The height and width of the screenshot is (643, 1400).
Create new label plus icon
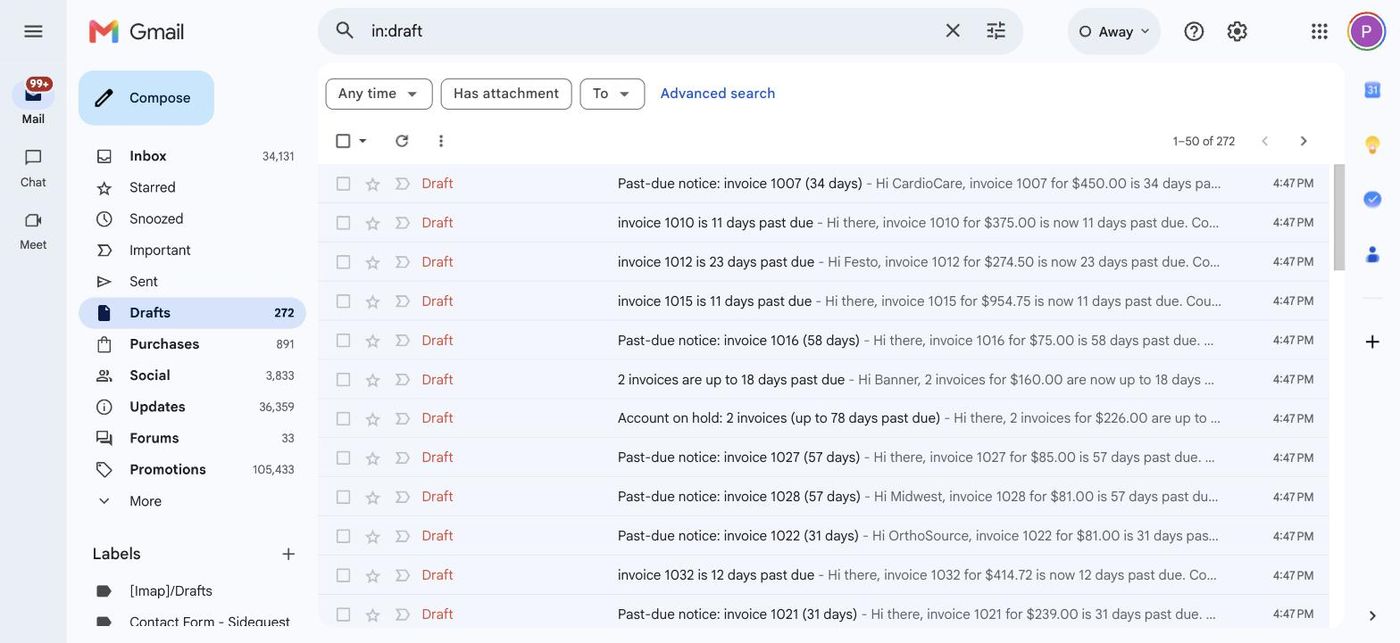[288, 554]
